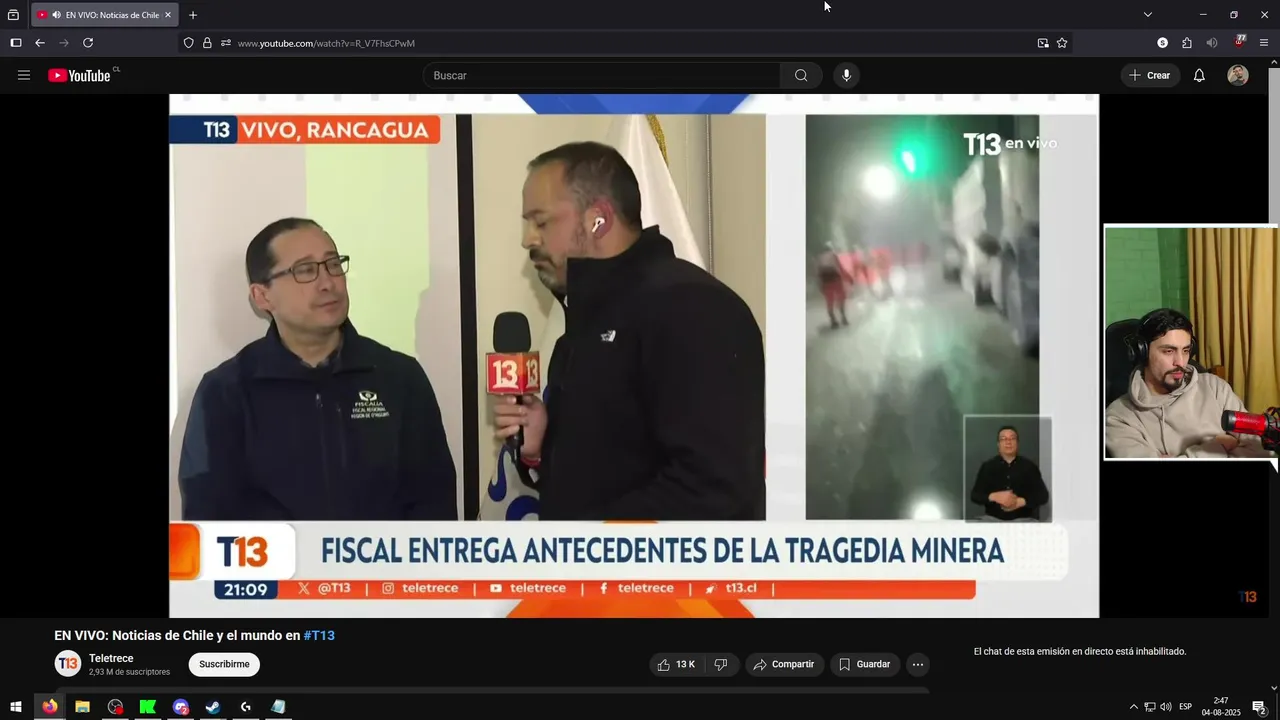Close the EN VIVO browser tab
This screenshot has height=720, width=1280.
(x=168, y=15)
